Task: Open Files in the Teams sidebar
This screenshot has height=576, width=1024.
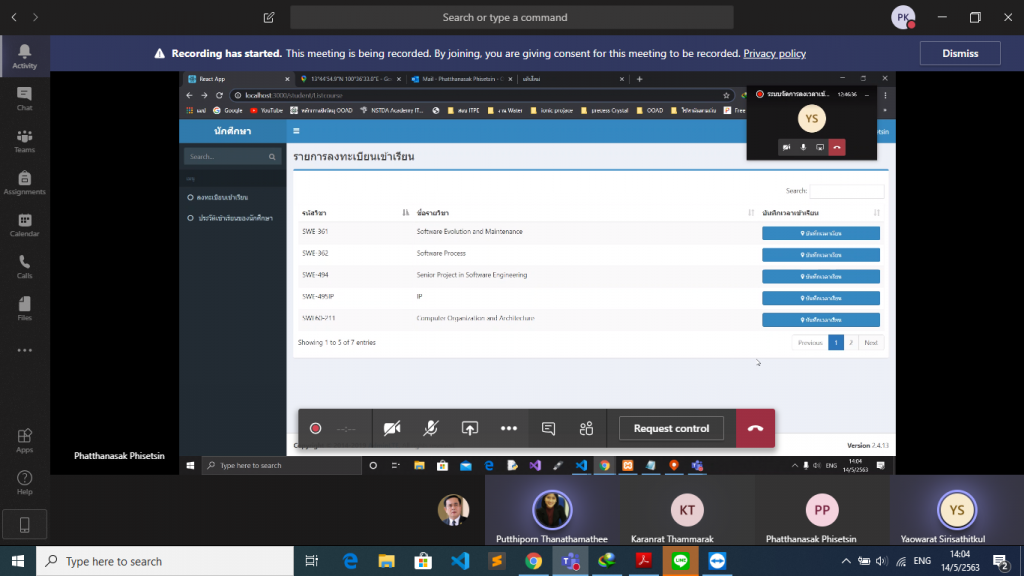Action: coord(25,308)
